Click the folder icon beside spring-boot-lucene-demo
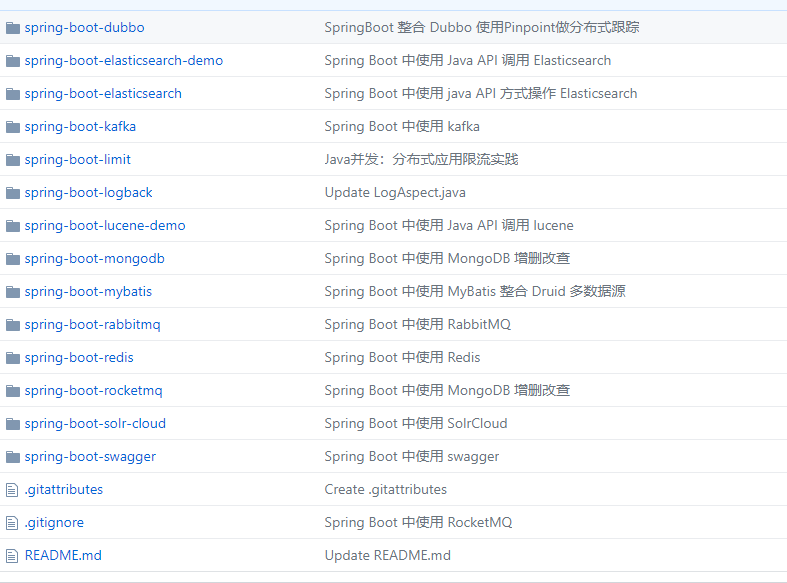 (x=13, y=226)
